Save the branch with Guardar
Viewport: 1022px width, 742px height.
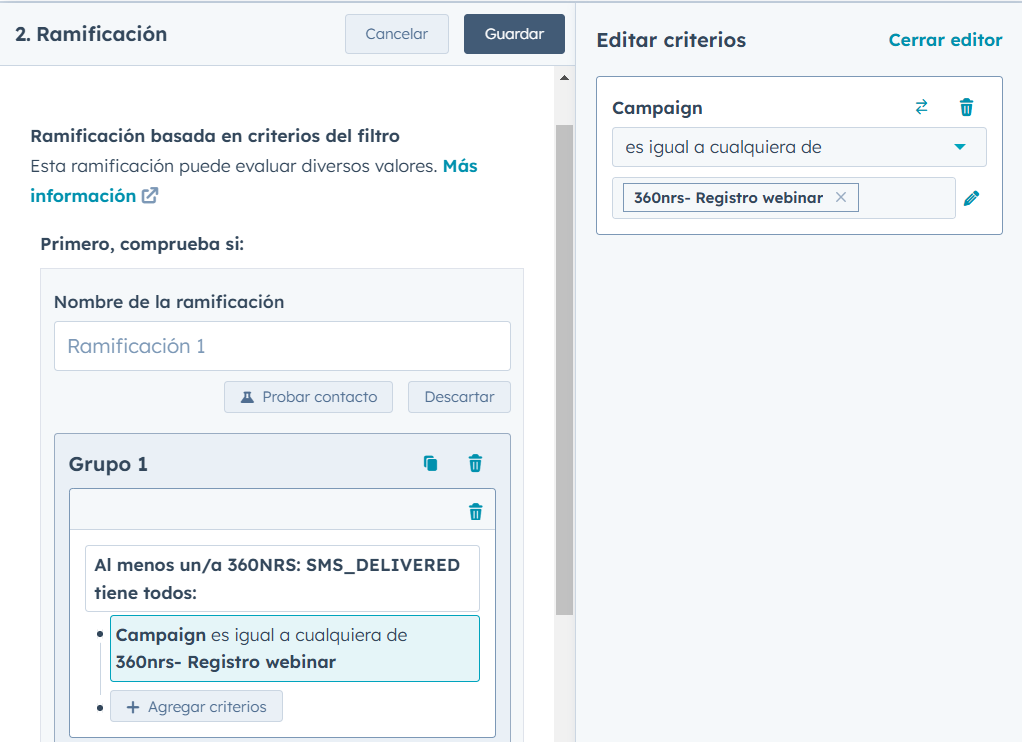[514, 34]
